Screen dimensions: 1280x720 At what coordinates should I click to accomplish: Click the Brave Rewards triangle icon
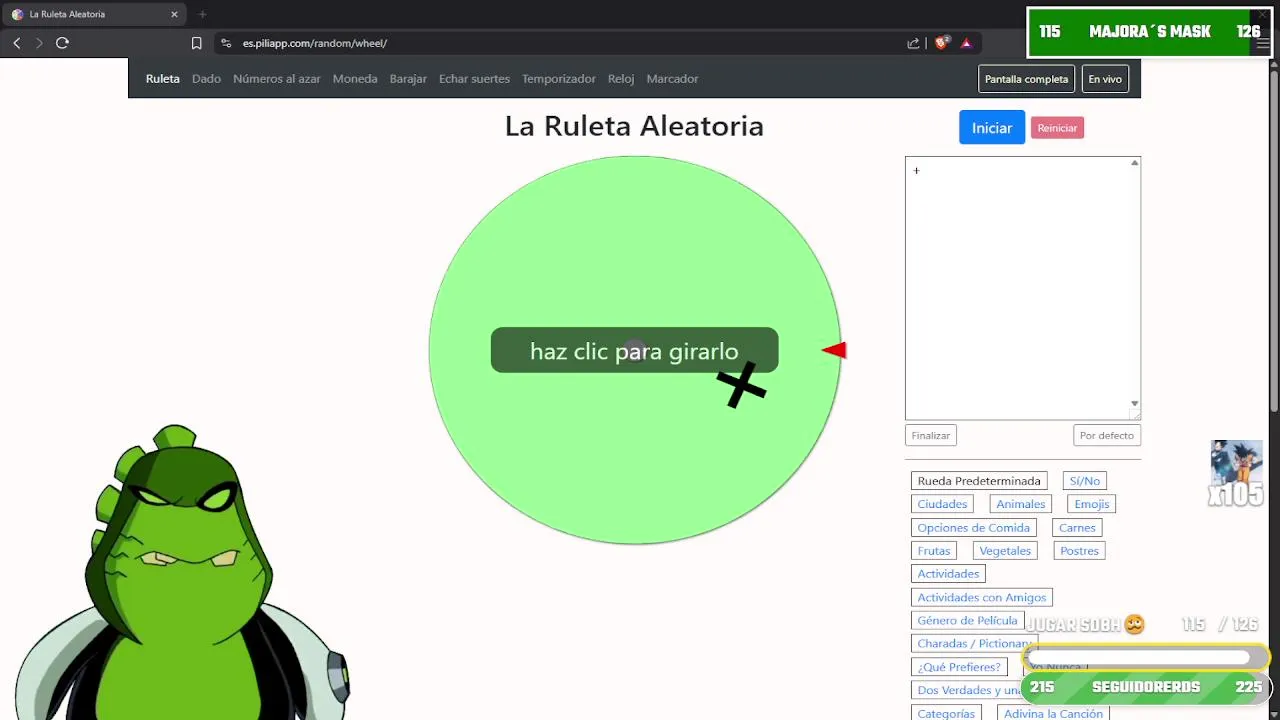[x=966, y=43]
